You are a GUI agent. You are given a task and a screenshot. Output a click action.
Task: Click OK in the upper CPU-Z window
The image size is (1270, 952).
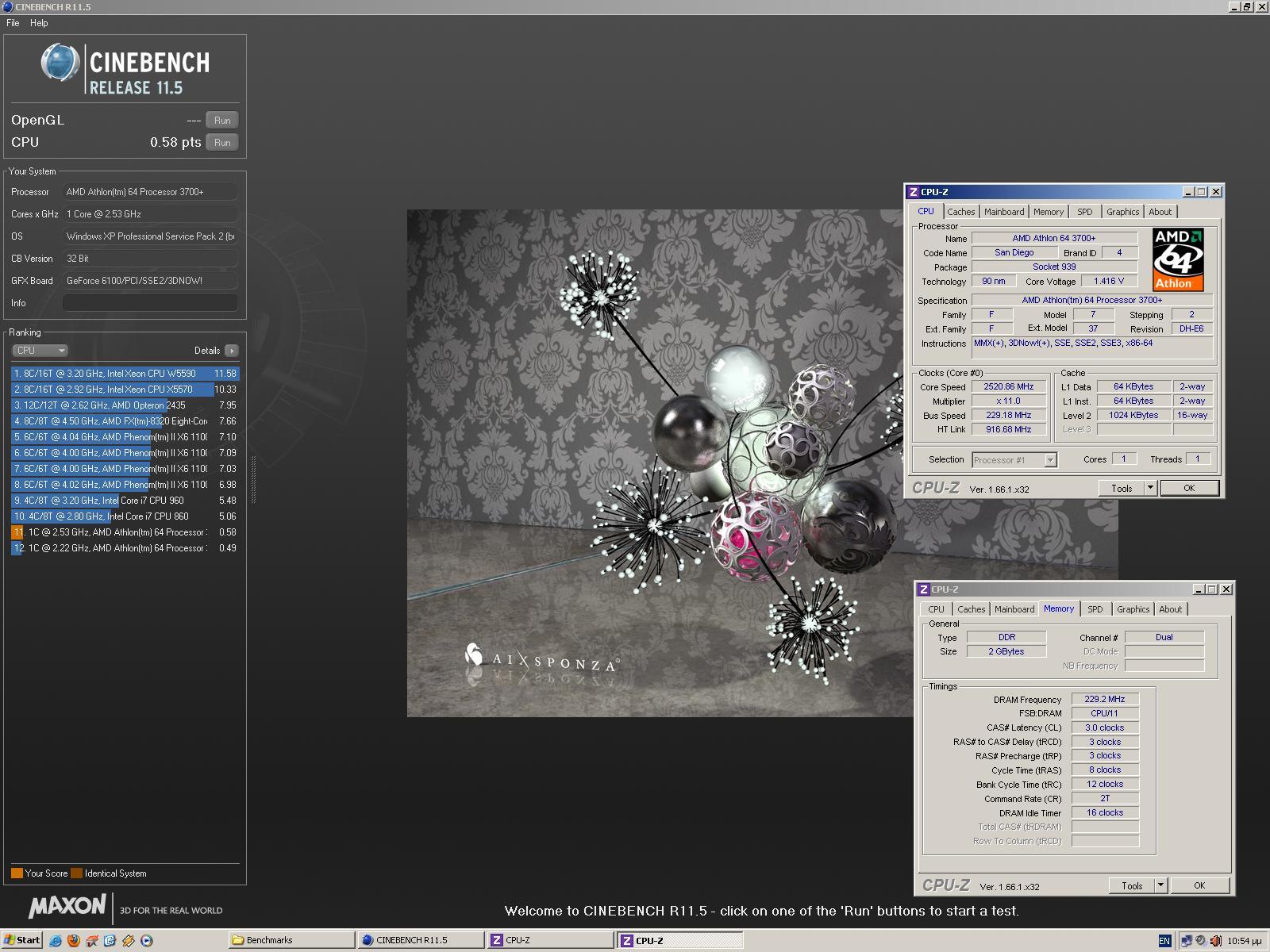[x=1189, y=489]
